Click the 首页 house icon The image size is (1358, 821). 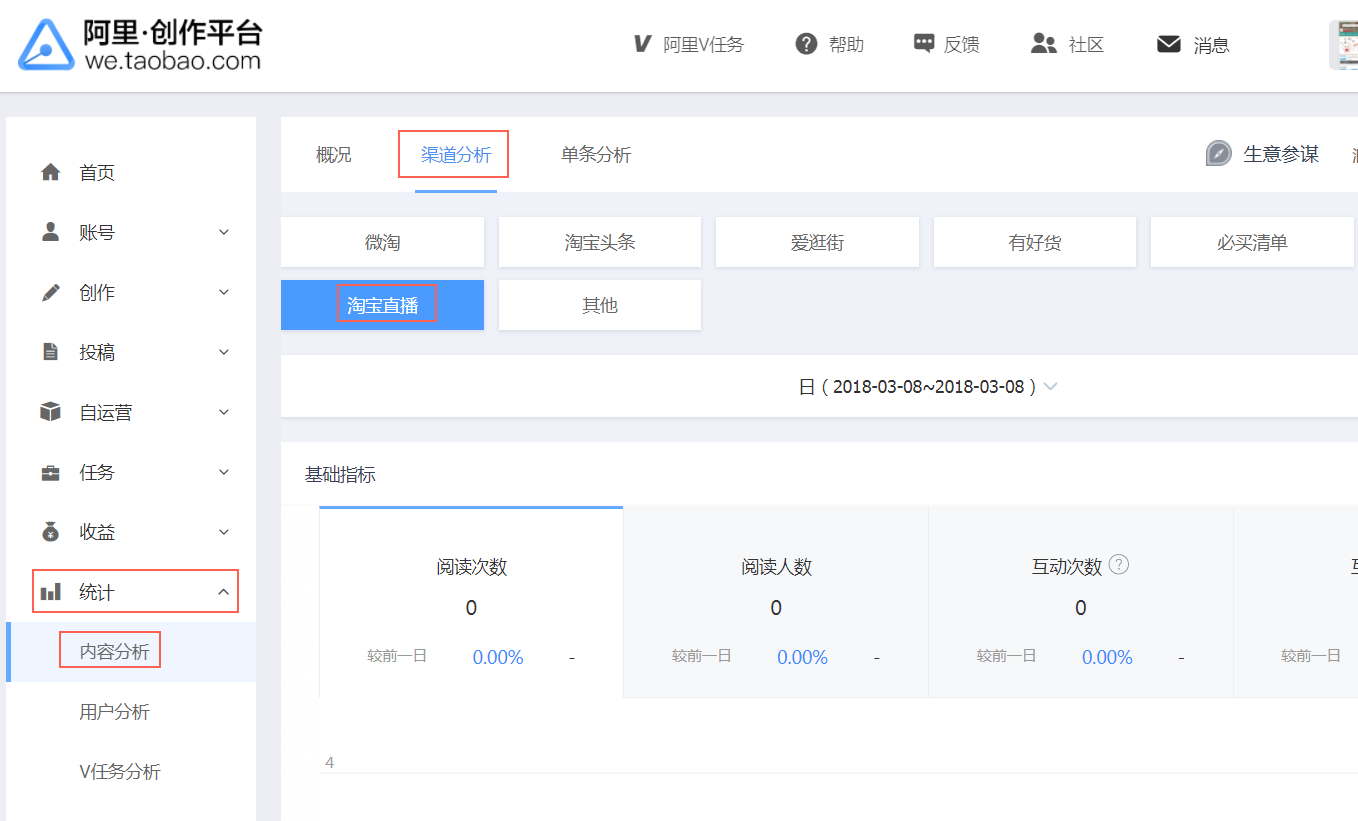[x=50, y=172]
